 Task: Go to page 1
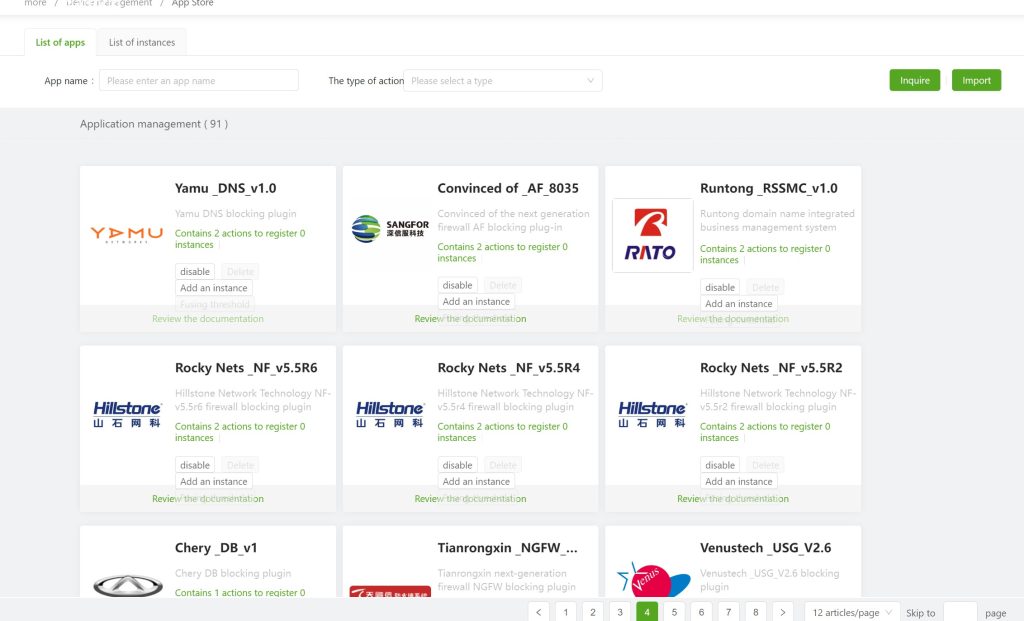click(566, 612)
